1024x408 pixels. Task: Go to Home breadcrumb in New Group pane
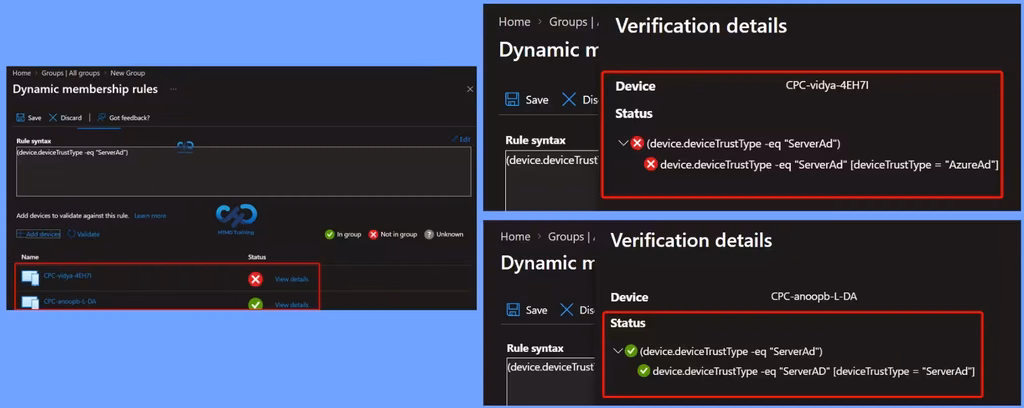point(22,73)
